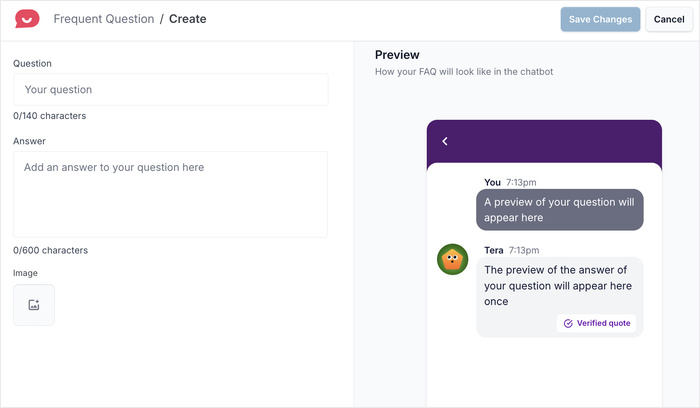700x408 pixels.
Task: Click the 'Tera' sender name
Action: tap(494, 250)
